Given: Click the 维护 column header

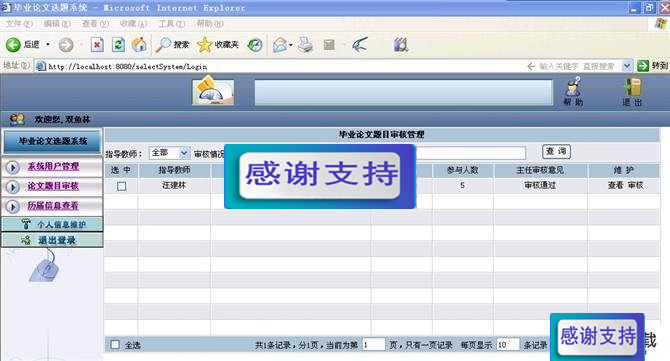Looking at the screenshot, I should [623, 170].
